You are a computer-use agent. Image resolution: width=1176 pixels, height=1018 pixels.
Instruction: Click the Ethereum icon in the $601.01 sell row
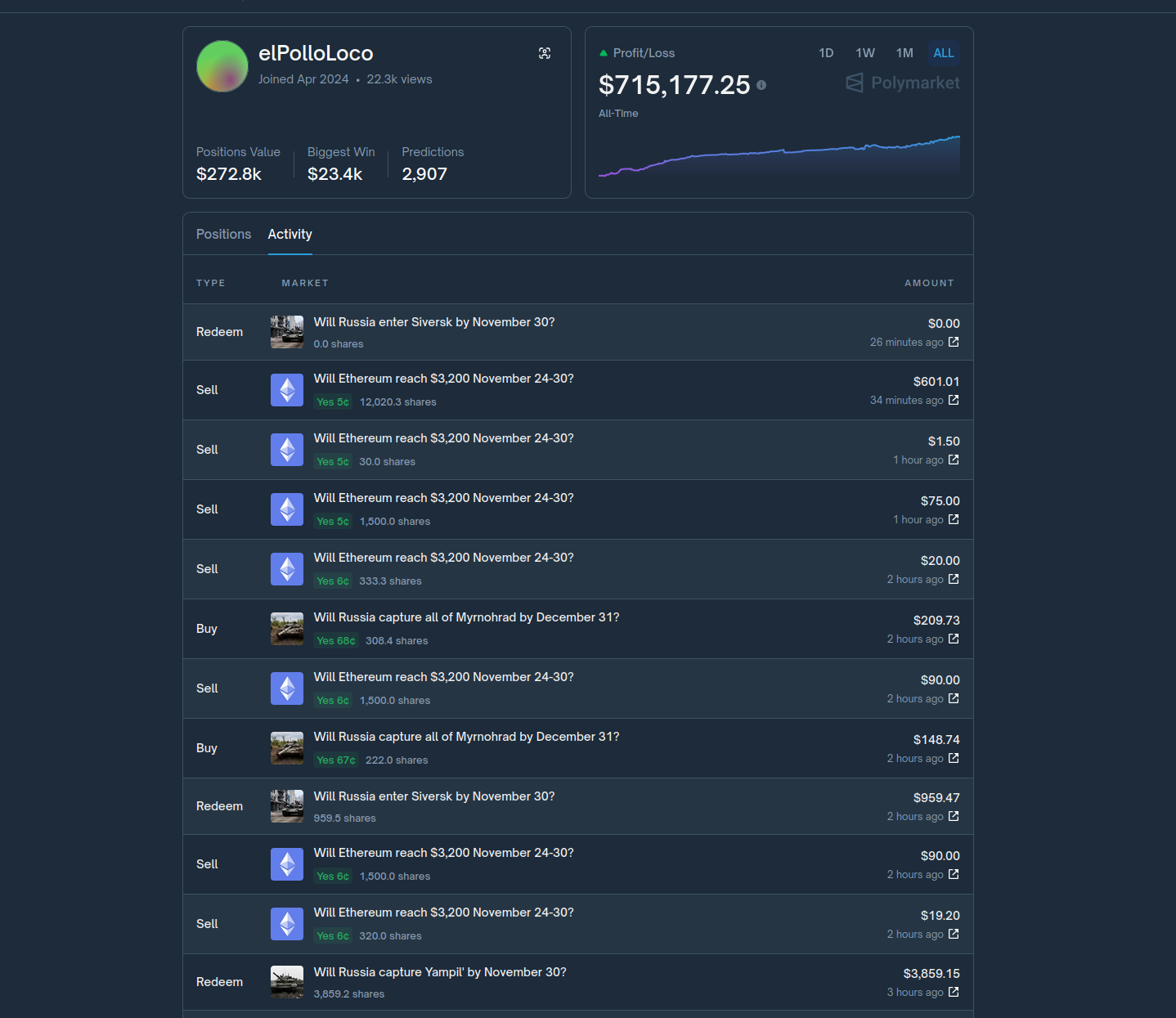tap(287, 390)
